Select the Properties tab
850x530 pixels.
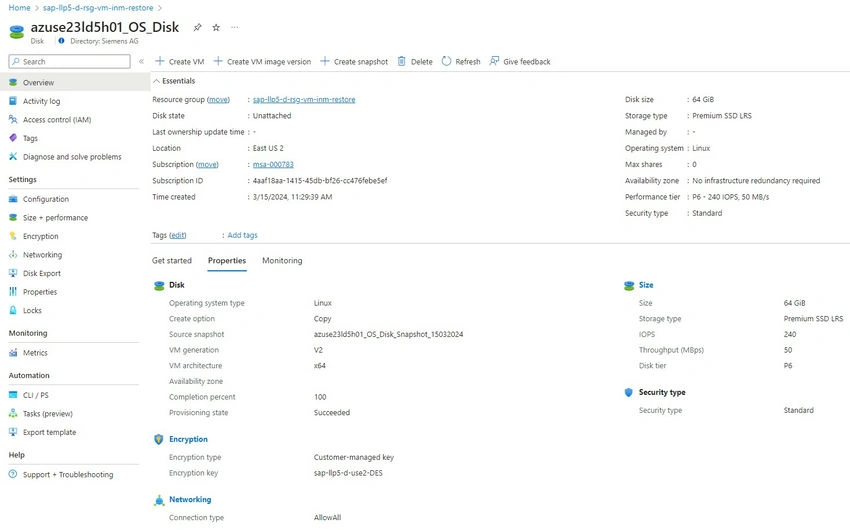coord(227,261)
